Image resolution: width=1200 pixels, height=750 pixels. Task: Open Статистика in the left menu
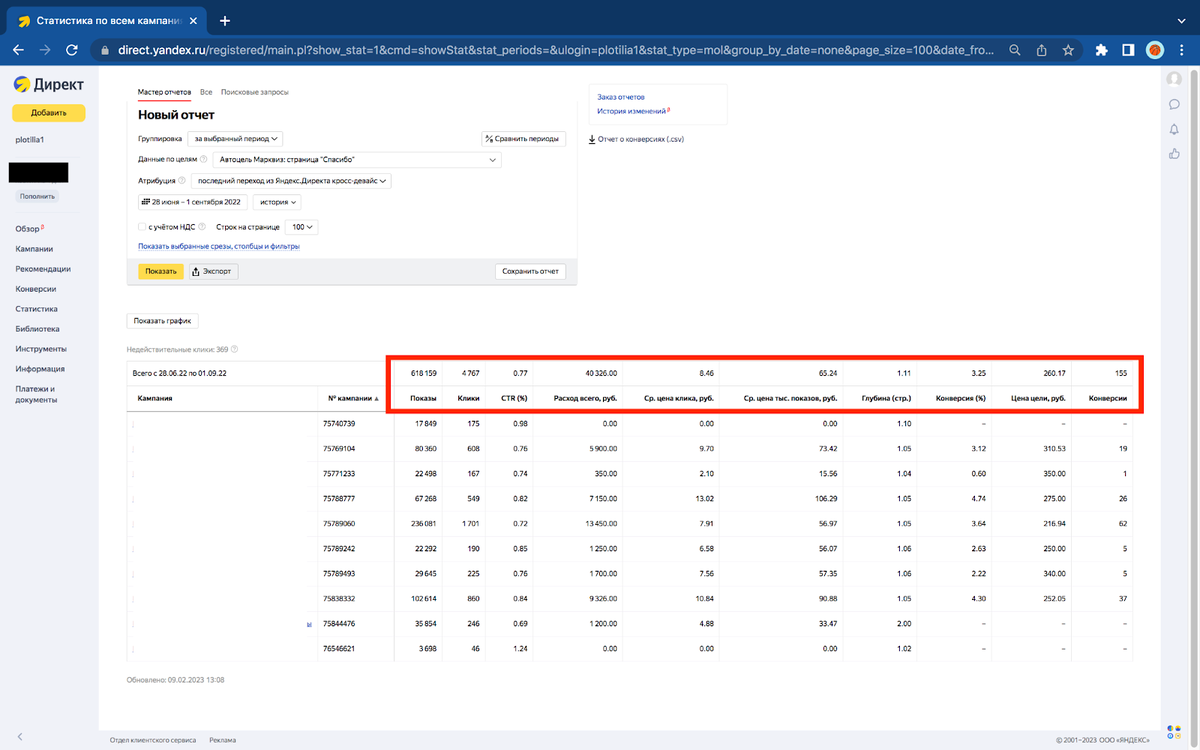point(36,309)
